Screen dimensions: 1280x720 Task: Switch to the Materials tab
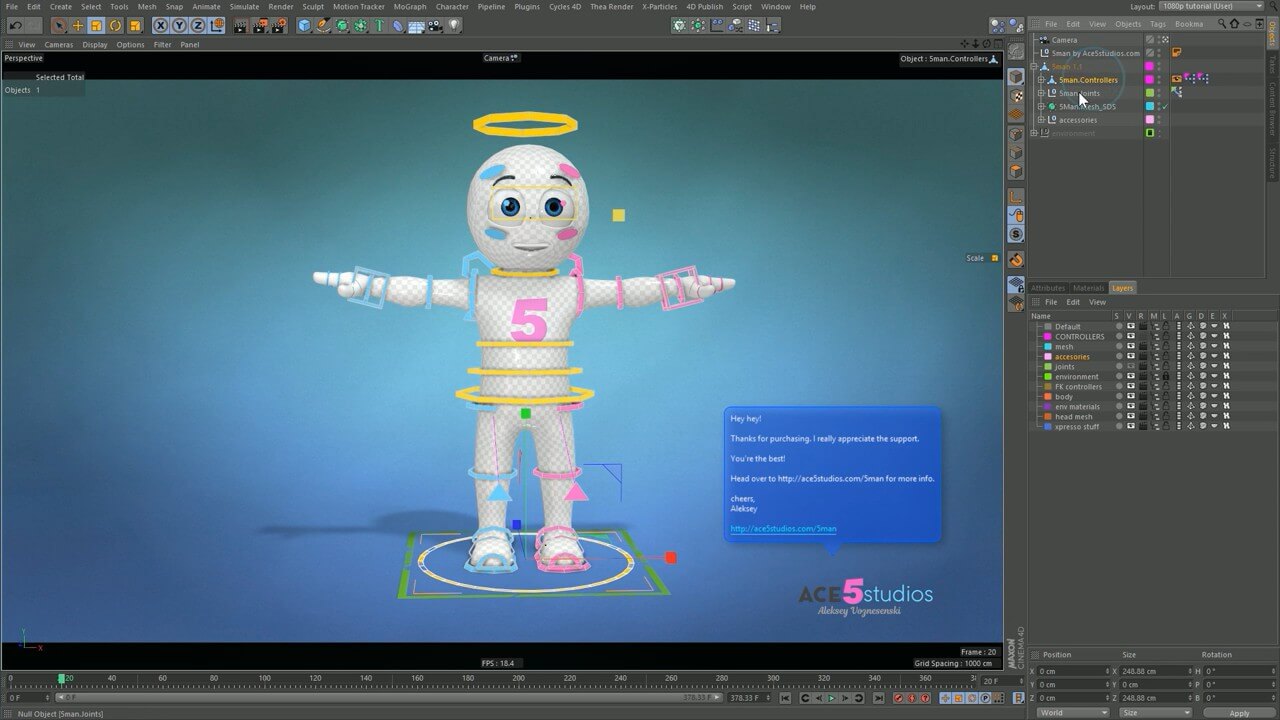[1088, 288]
